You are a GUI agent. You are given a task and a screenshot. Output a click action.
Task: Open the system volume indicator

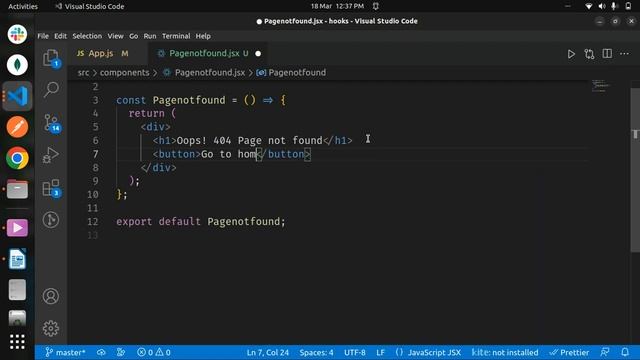point(602,6)
